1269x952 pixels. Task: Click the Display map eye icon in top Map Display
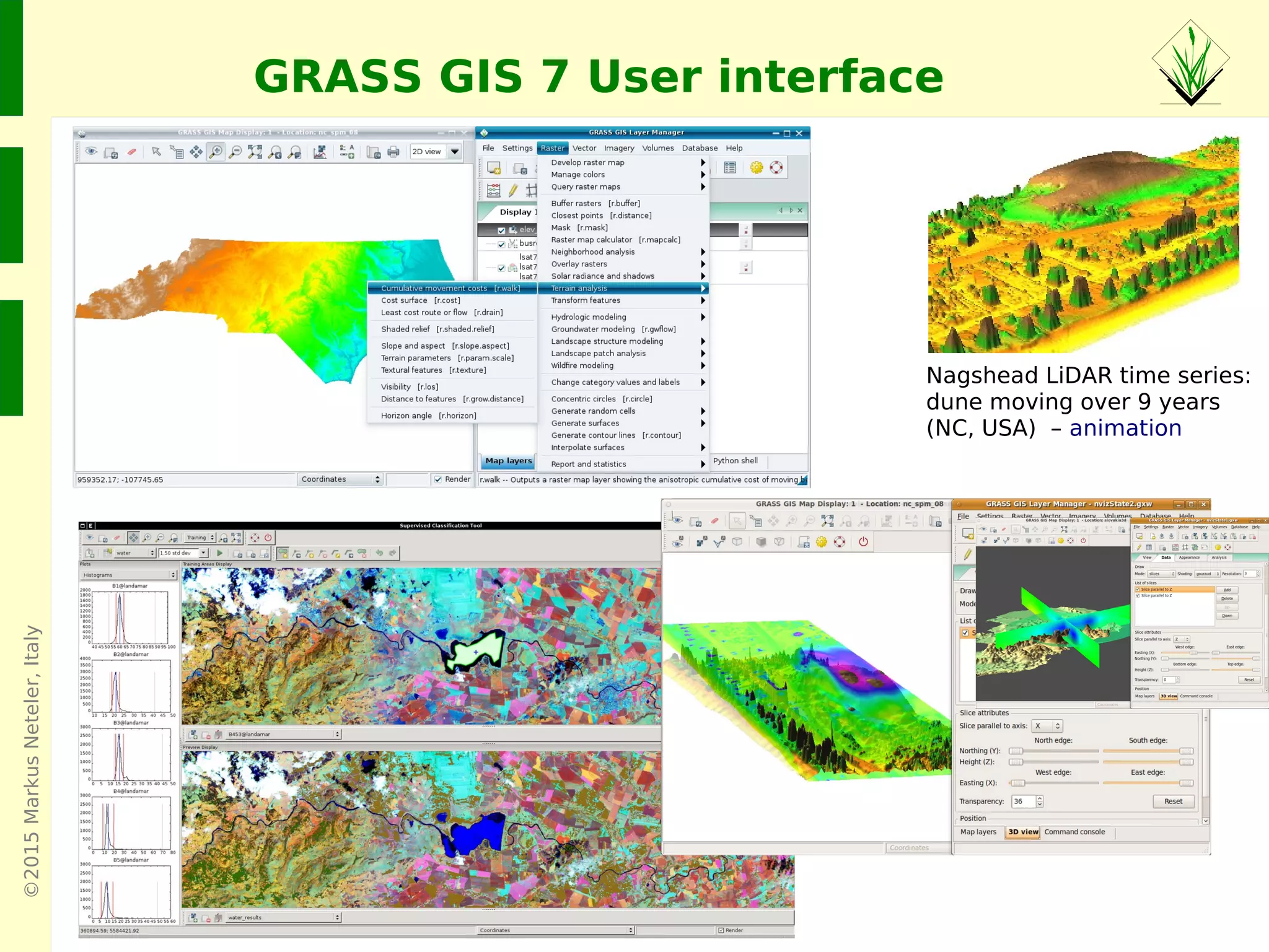91,152
